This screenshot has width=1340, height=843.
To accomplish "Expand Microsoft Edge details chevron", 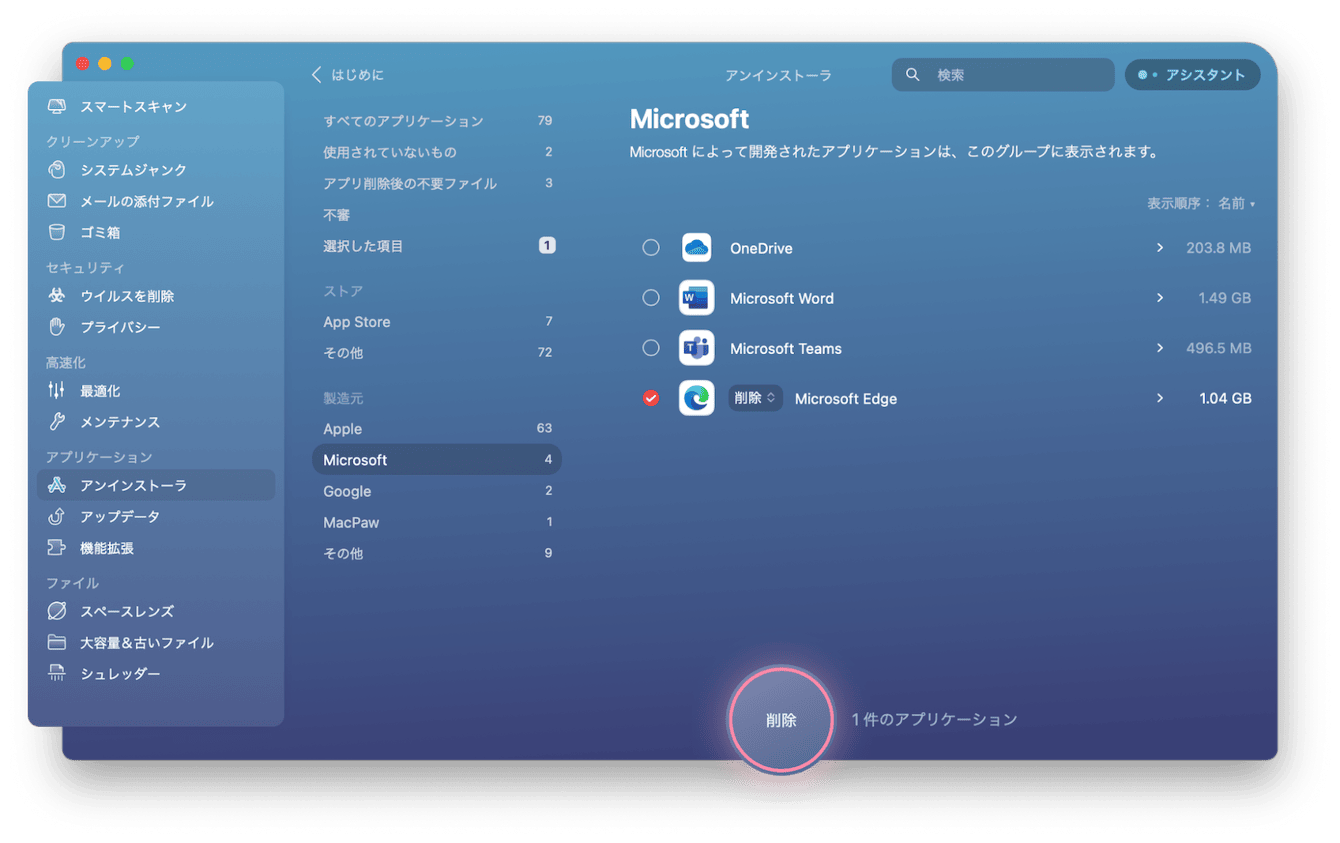I will [1160, 398].
